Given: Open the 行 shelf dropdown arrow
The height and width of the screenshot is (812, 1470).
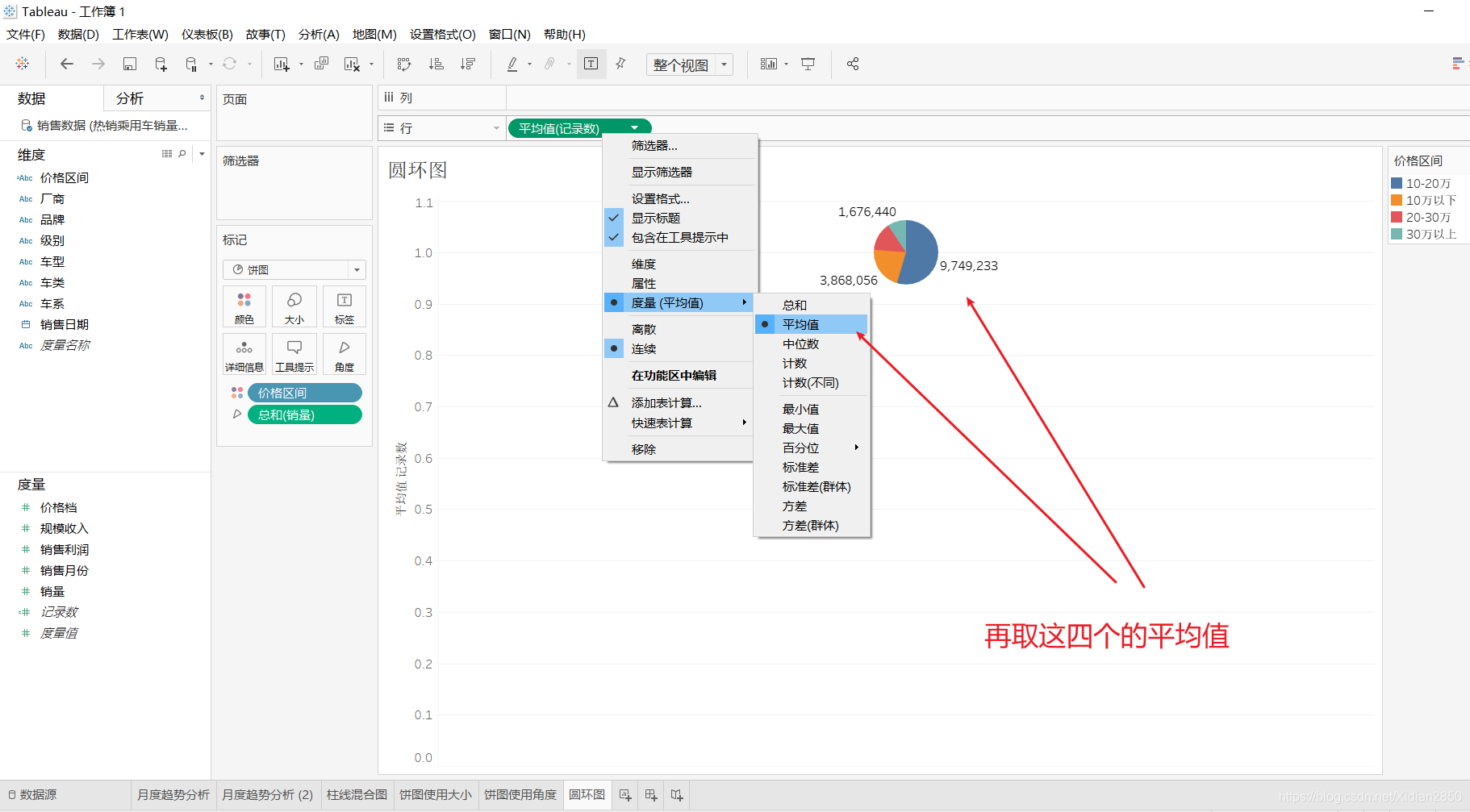Looking at the screenshot, I should coord(496,128).
